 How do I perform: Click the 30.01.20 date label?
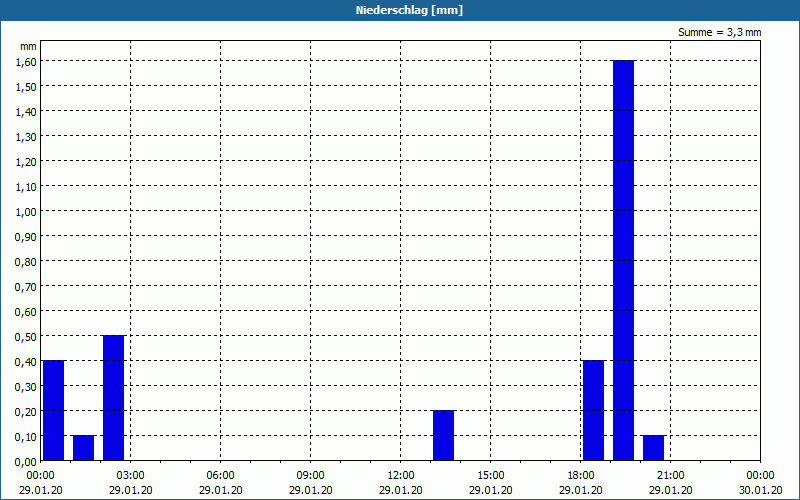coord(760,490)
